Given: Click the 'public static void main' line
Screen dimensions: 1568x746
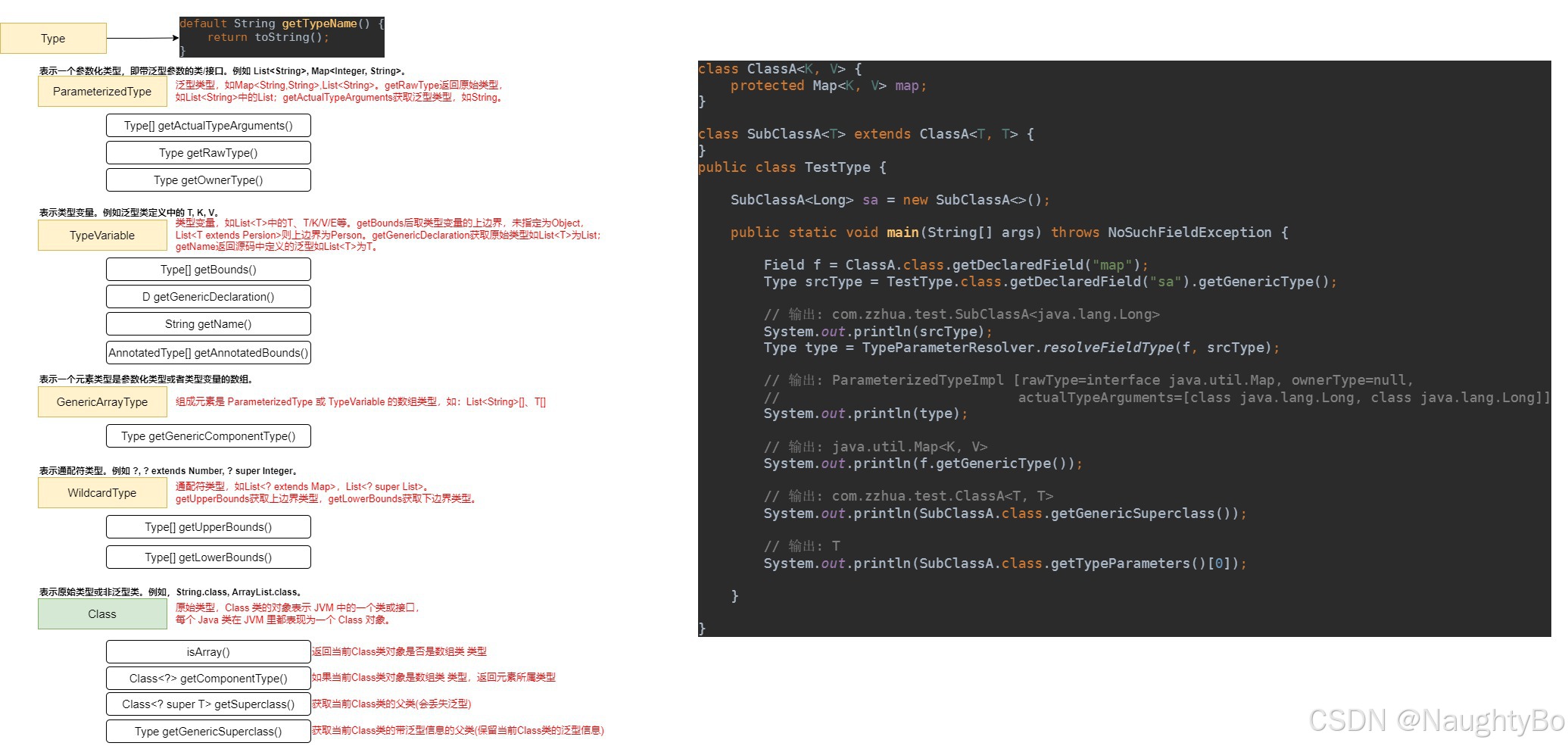Looking at the screenshot, I should [x=1009, y=233].
